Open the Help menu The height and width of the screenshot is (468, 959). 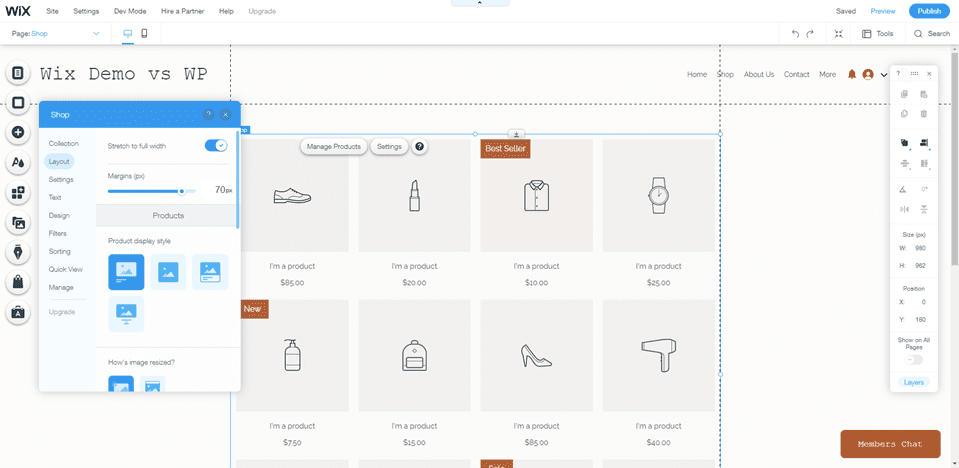(226, 11)
